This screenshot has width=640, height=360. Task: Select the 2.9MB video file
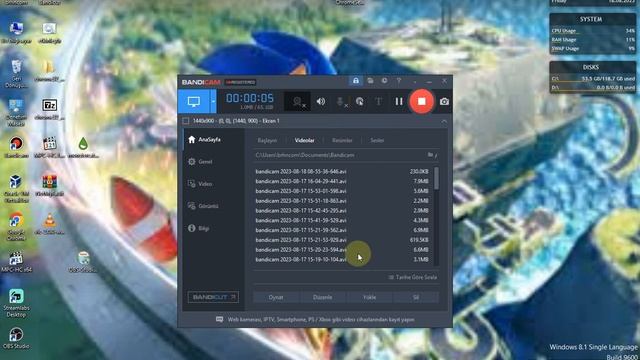tap(342, 211)
